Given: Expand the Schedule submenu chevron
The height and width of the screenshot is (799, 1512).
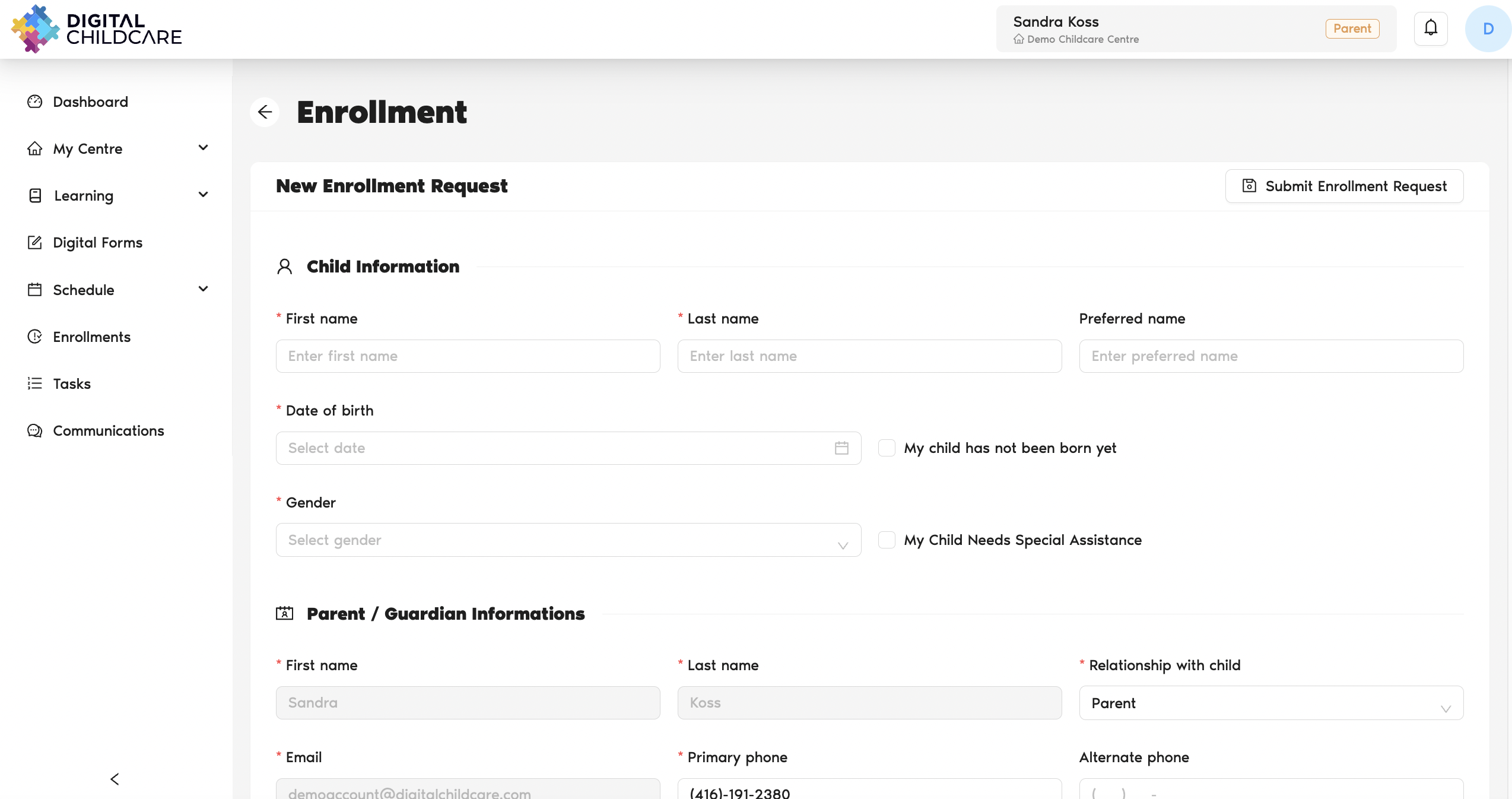Looking at the screenshot, I should [x=203, y=289].
